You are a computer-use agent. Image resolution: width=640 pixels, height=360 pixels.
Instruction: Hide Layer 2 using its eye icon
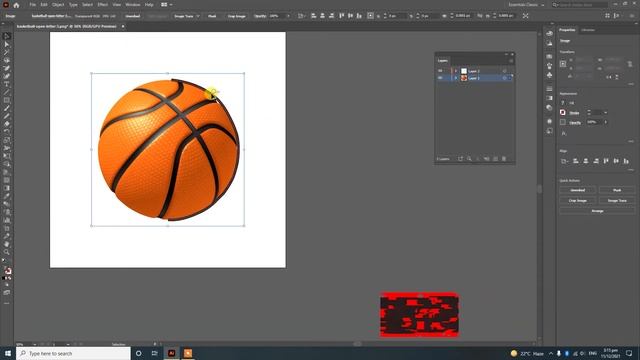[440, 71]
